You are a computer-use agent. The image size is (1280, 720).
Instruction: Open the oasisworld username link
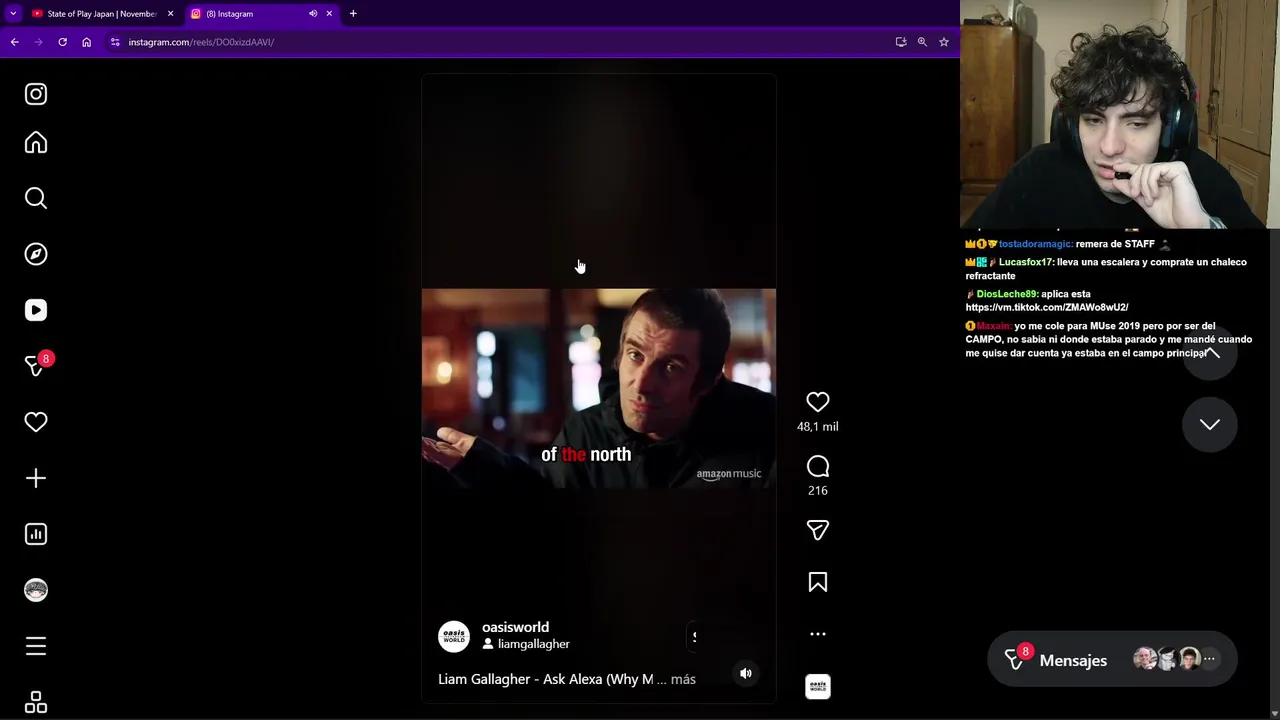tap(515, 627)
